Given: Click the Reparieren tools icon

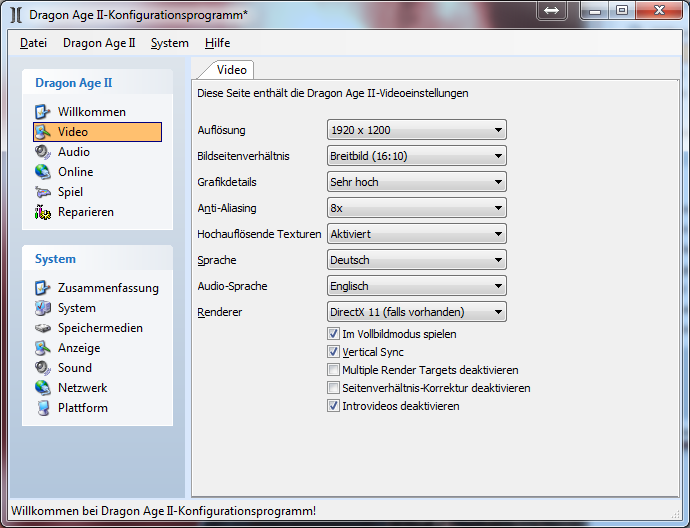Looking at the screenshot, I should pos(43,212).
